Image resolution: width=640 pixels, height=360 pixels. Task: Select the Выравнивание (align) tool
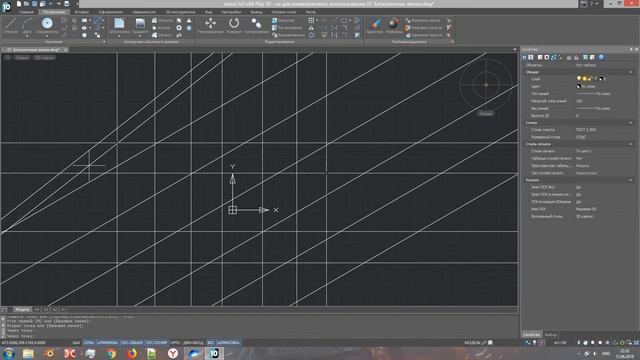[288, 35]
